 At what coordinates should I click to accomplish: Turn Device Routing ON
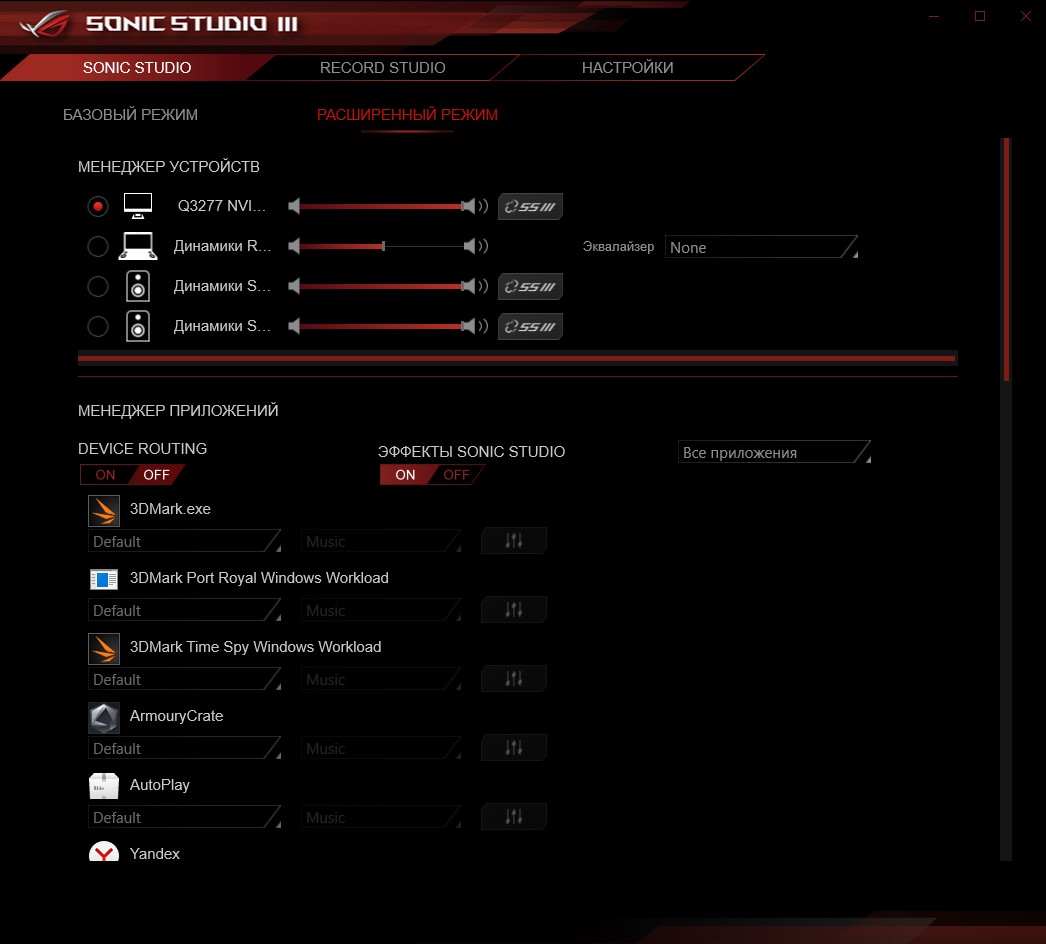105,474
